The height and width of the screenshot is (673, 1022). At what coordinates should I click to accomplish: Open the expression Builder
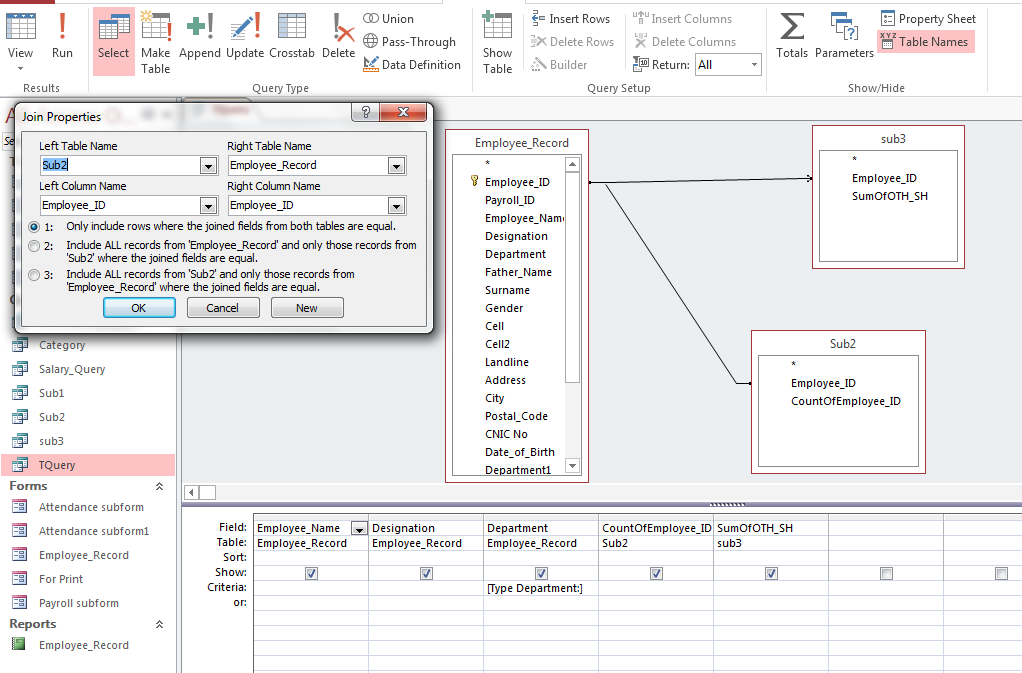(x=559, y=64)
